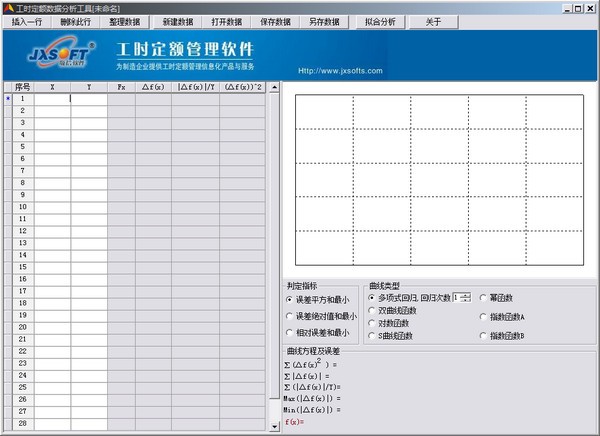
Task: Select 误差平方和最小 criterion
Action: coord(318,300)
